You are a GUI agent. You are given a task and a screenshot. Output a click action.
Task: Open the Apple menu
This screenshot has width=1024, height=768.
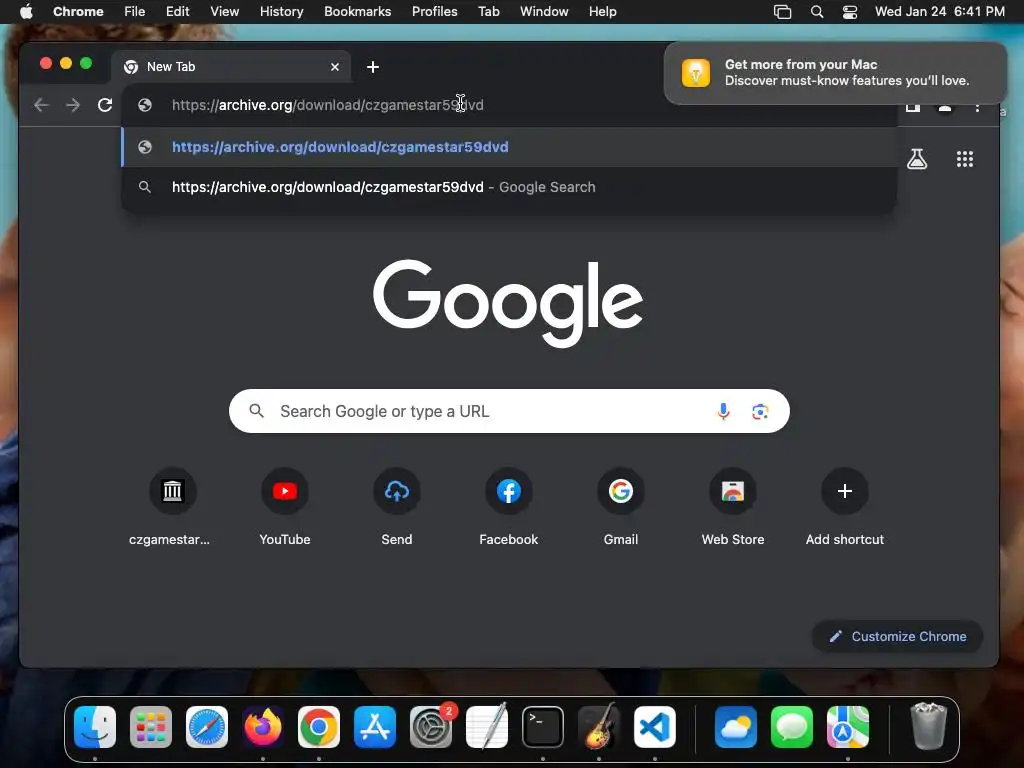tap(26, 12)
